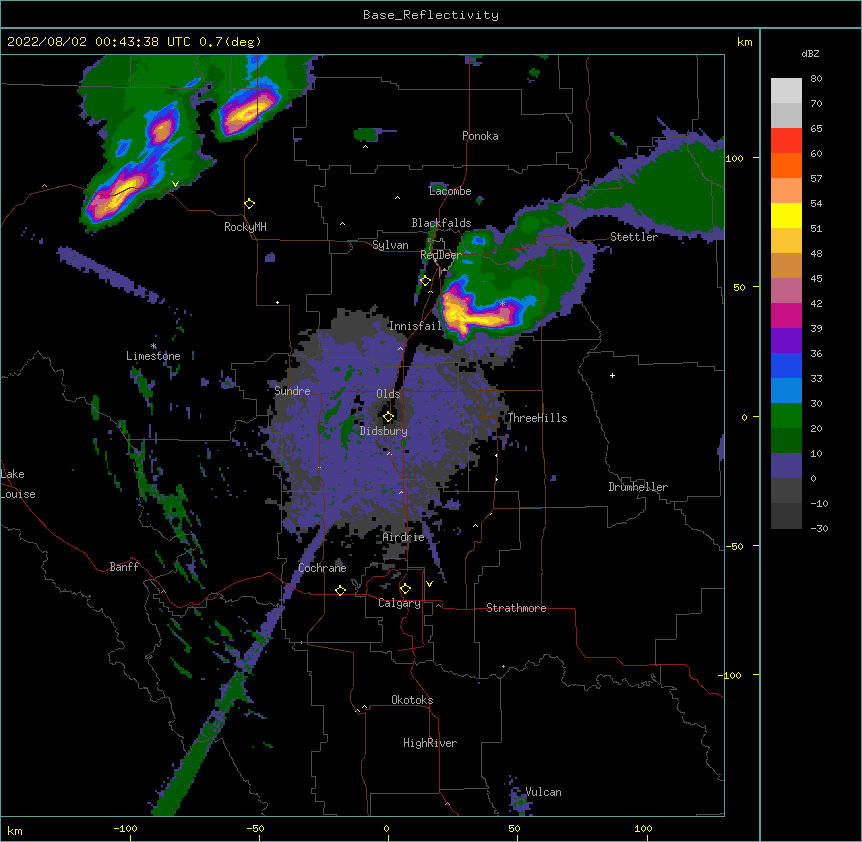Click the yellow diamond marker near RockyMH
This screenshot has height=842, width=862.
(250, 204)
